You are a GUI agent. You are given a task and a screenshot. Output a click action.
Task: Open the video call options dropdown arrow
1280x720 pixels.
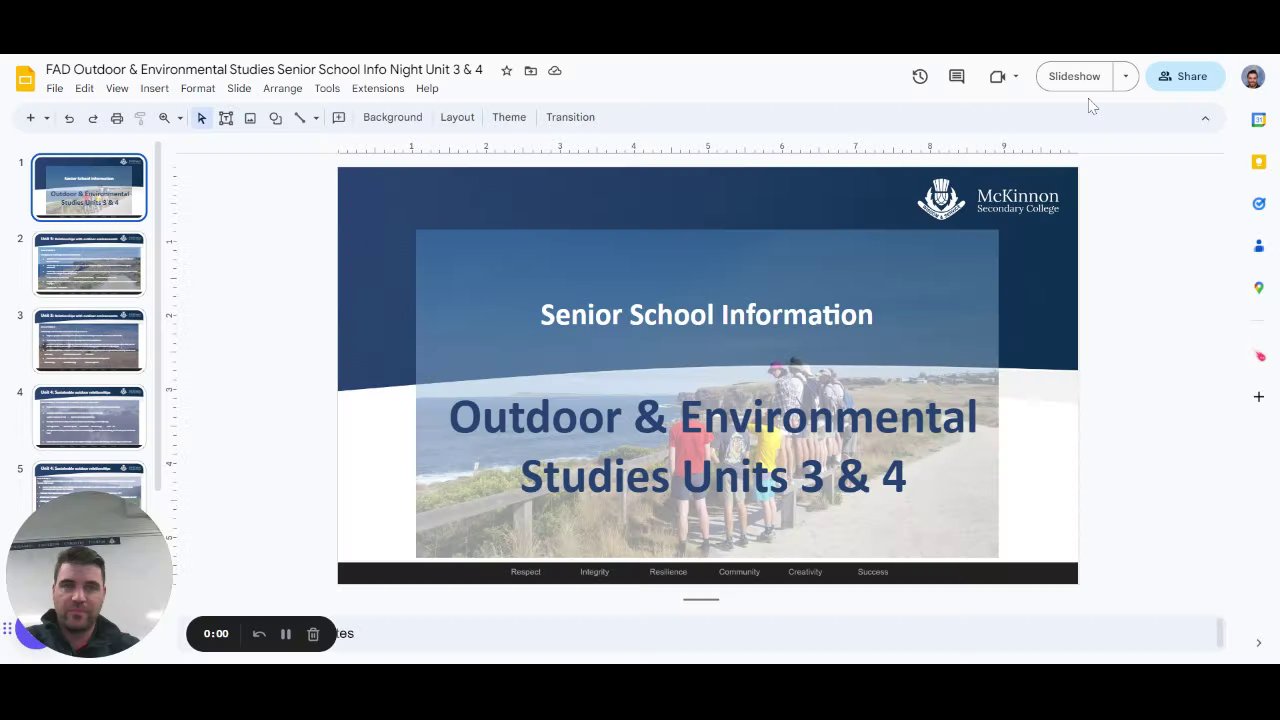[x=1016, y=76]
